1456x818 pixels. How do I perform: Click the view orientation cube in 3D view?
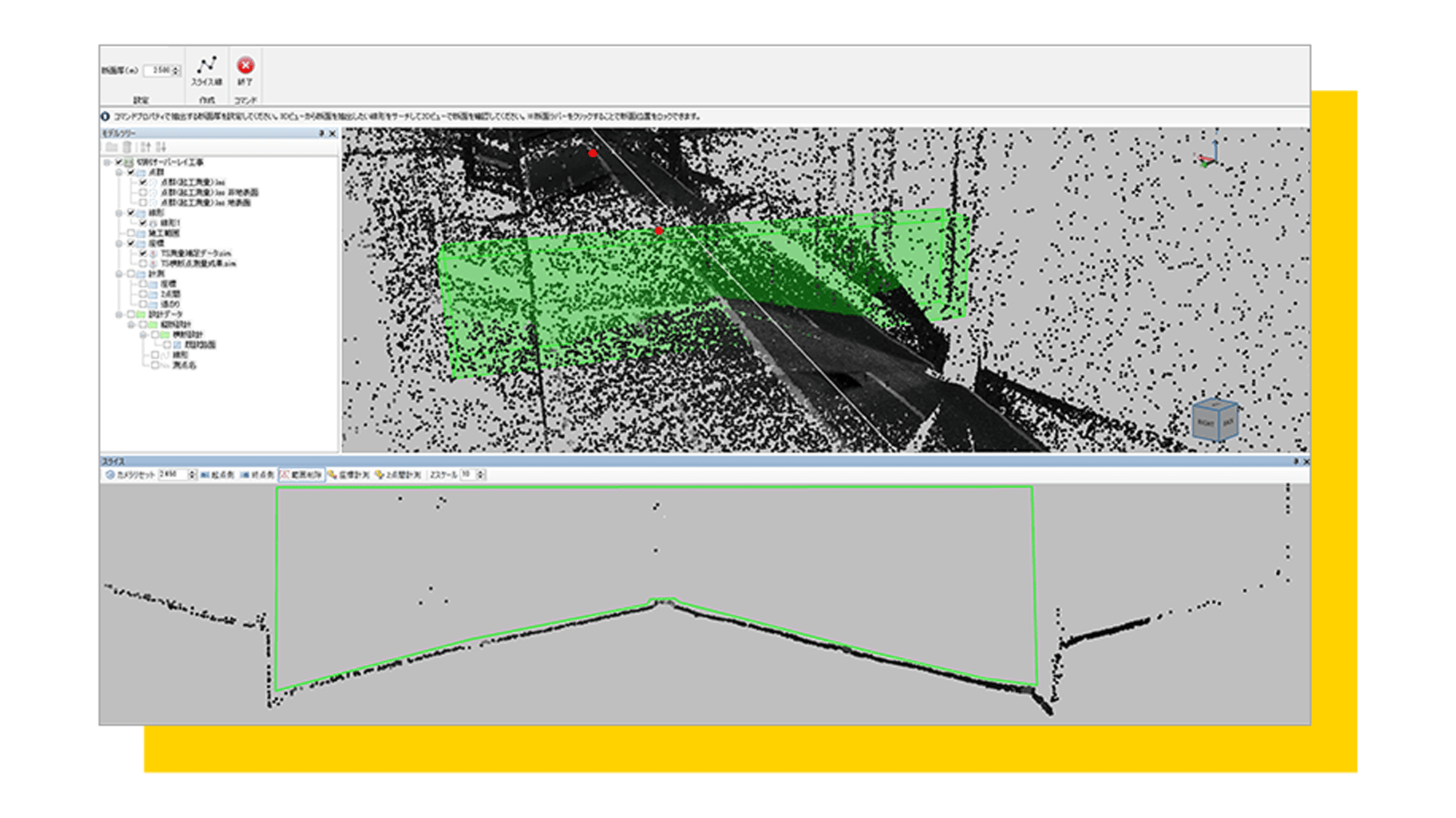click(x=1214, y=420)
